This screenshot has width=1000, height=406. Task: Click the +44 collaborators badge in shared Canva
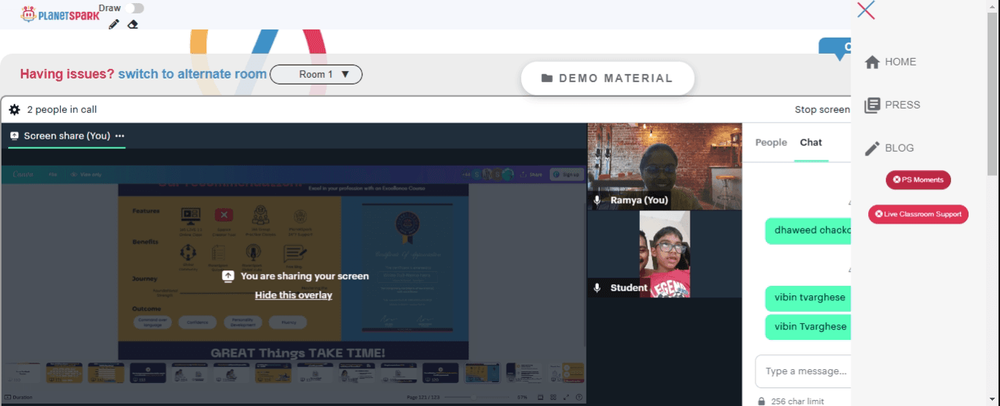pos(467,174)
